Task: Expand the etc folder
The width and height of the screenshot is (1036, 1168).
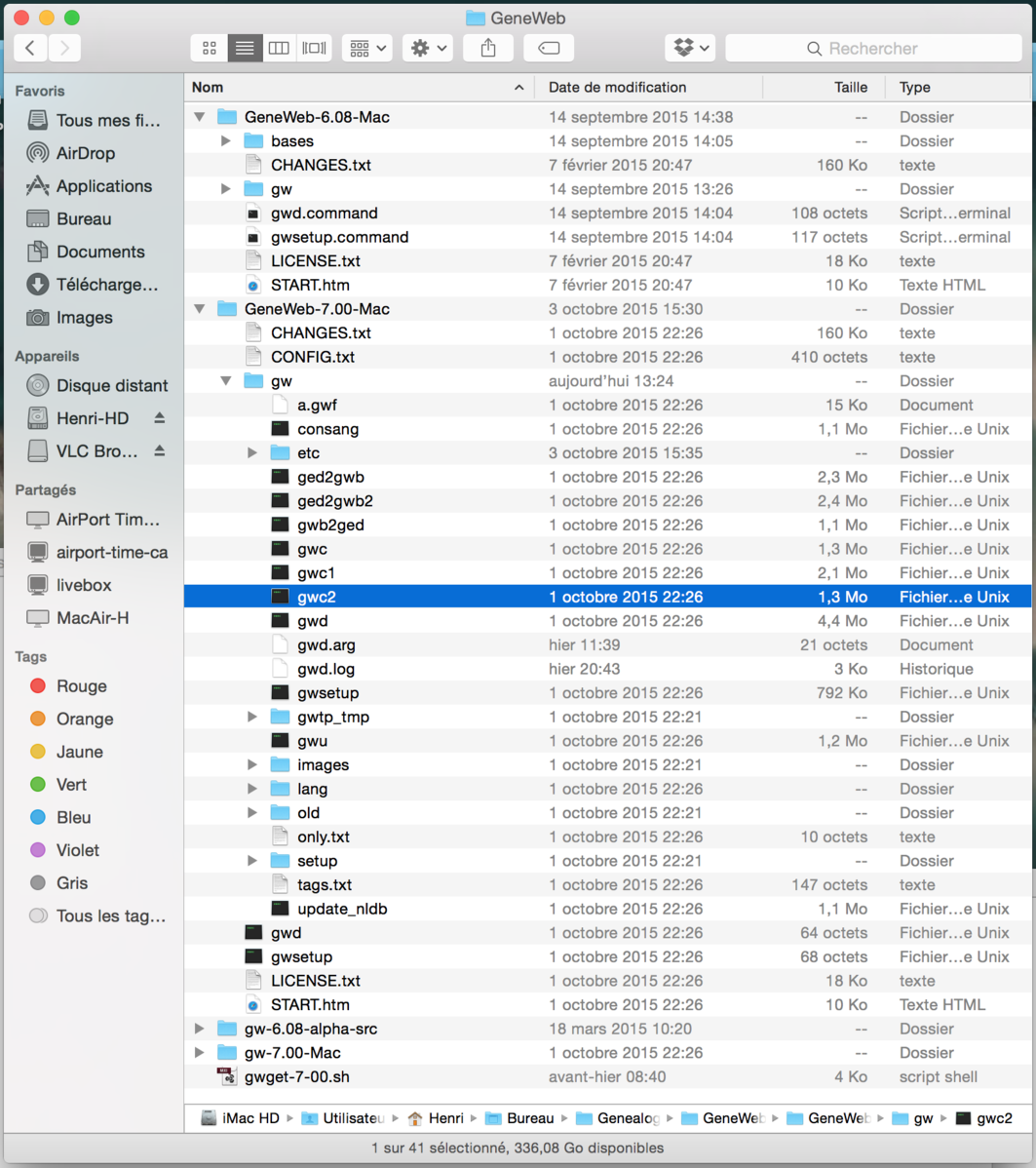Action: (x=252, y=453)
